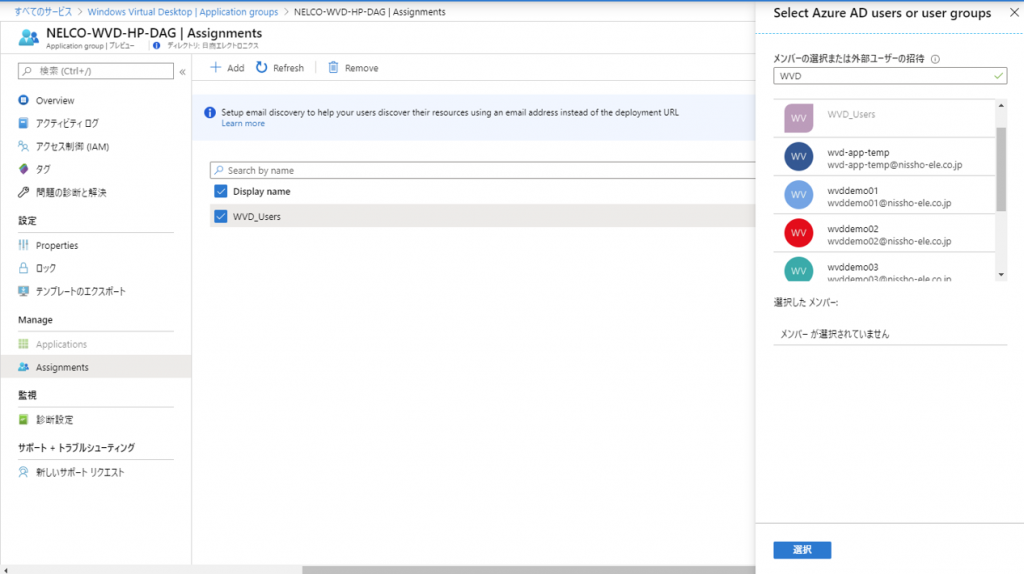
Task: Open Properties under 設定
Action: 56,246
